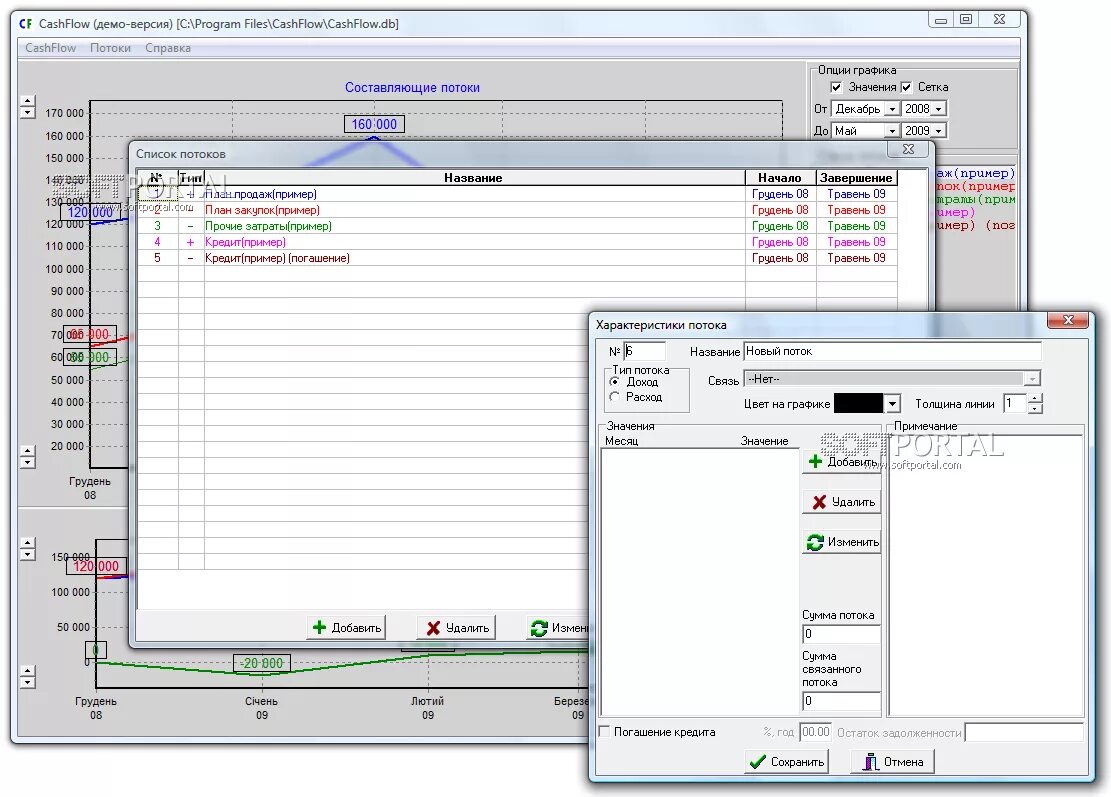Open the CashFlow menu
The height and width of the screenshot is (797, 1111).
[x=50, y=48]
